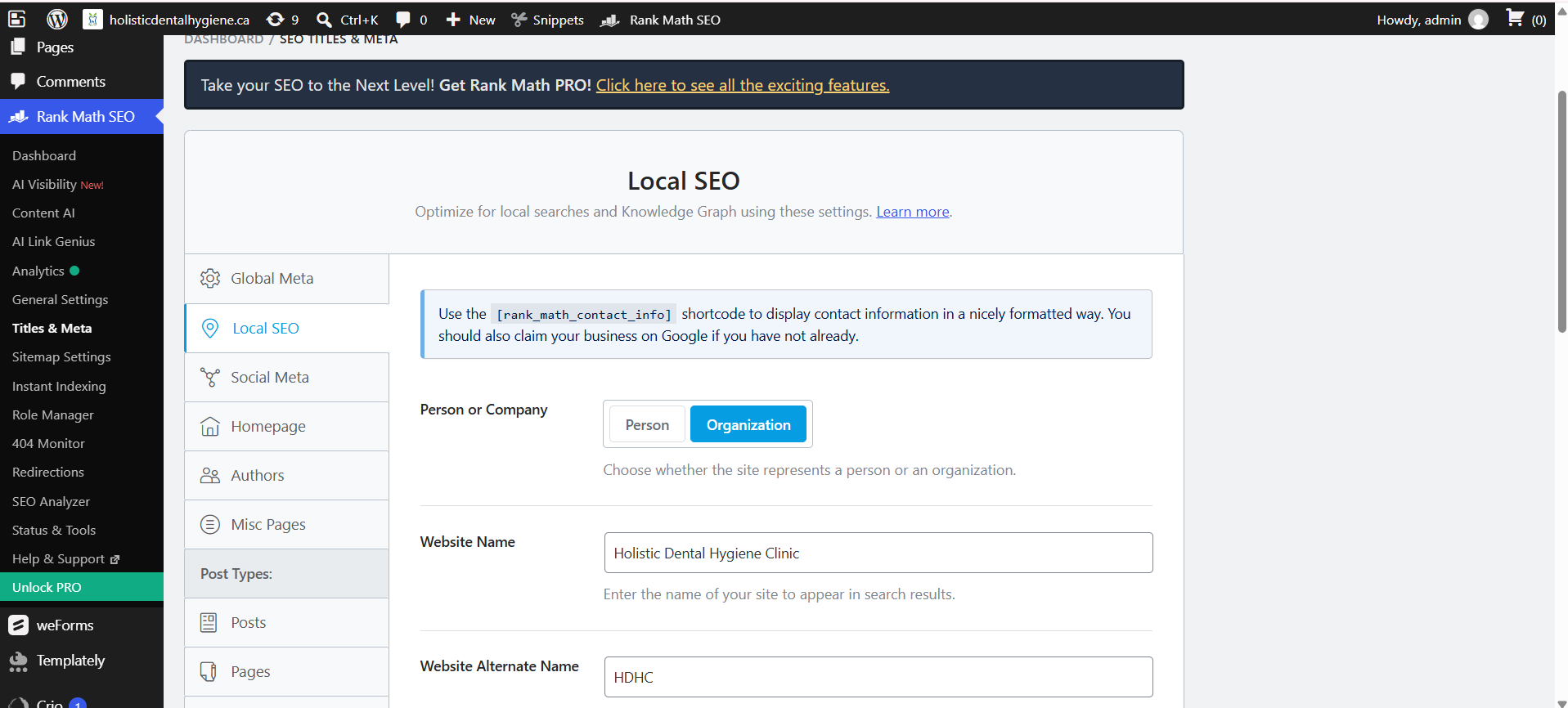Click the plus New icon
1568x708 pixels.
point(453,19)
